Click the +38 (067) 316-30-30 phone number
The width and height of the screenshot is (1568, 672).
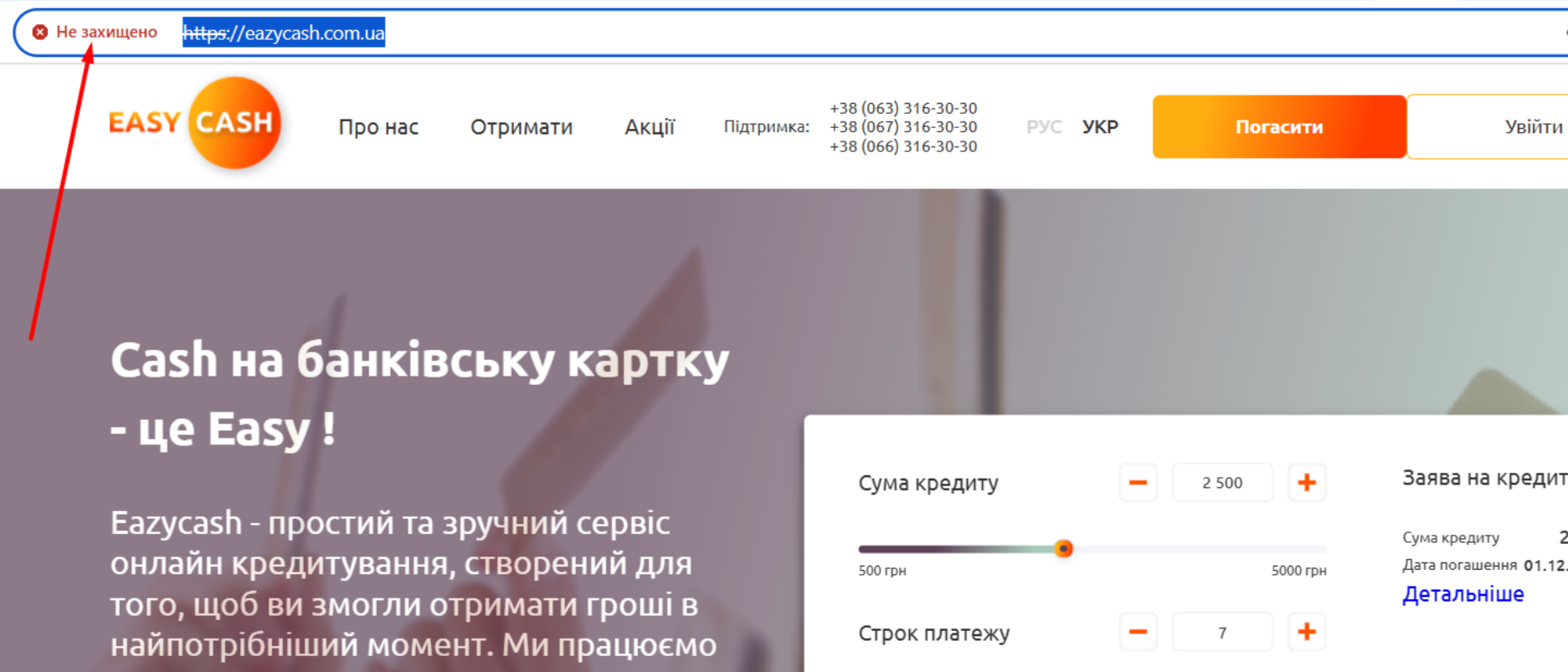[x=903, y=126]
